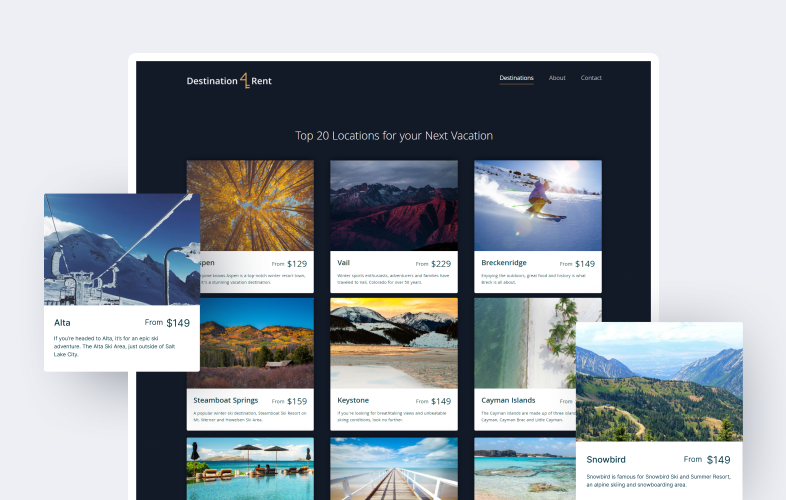Click the $149 Breckenridge price
This screenshot has height=500, width=786.
[584, 264]
